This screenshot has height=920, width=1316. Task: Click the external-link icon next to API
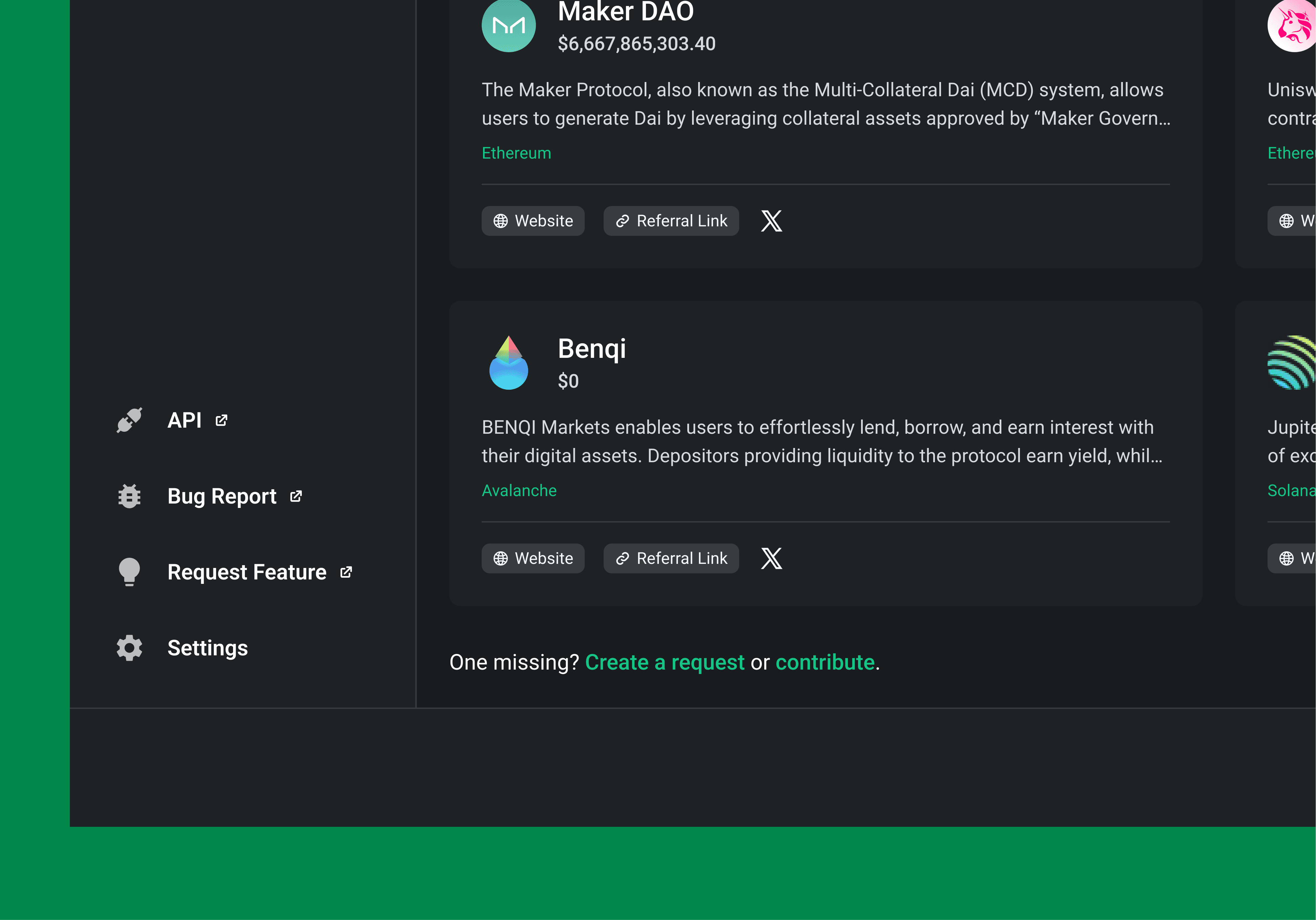(x=221, y=421)
